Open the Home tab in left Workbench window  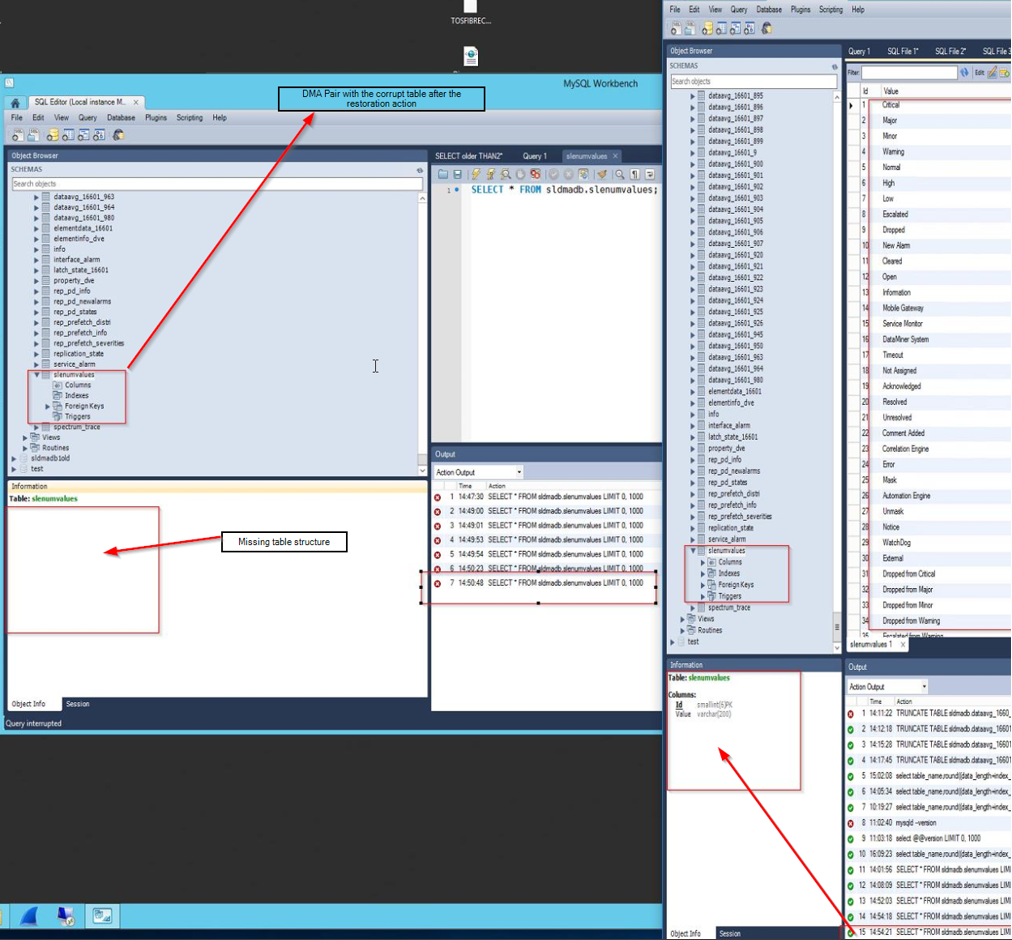pos(15,103)
